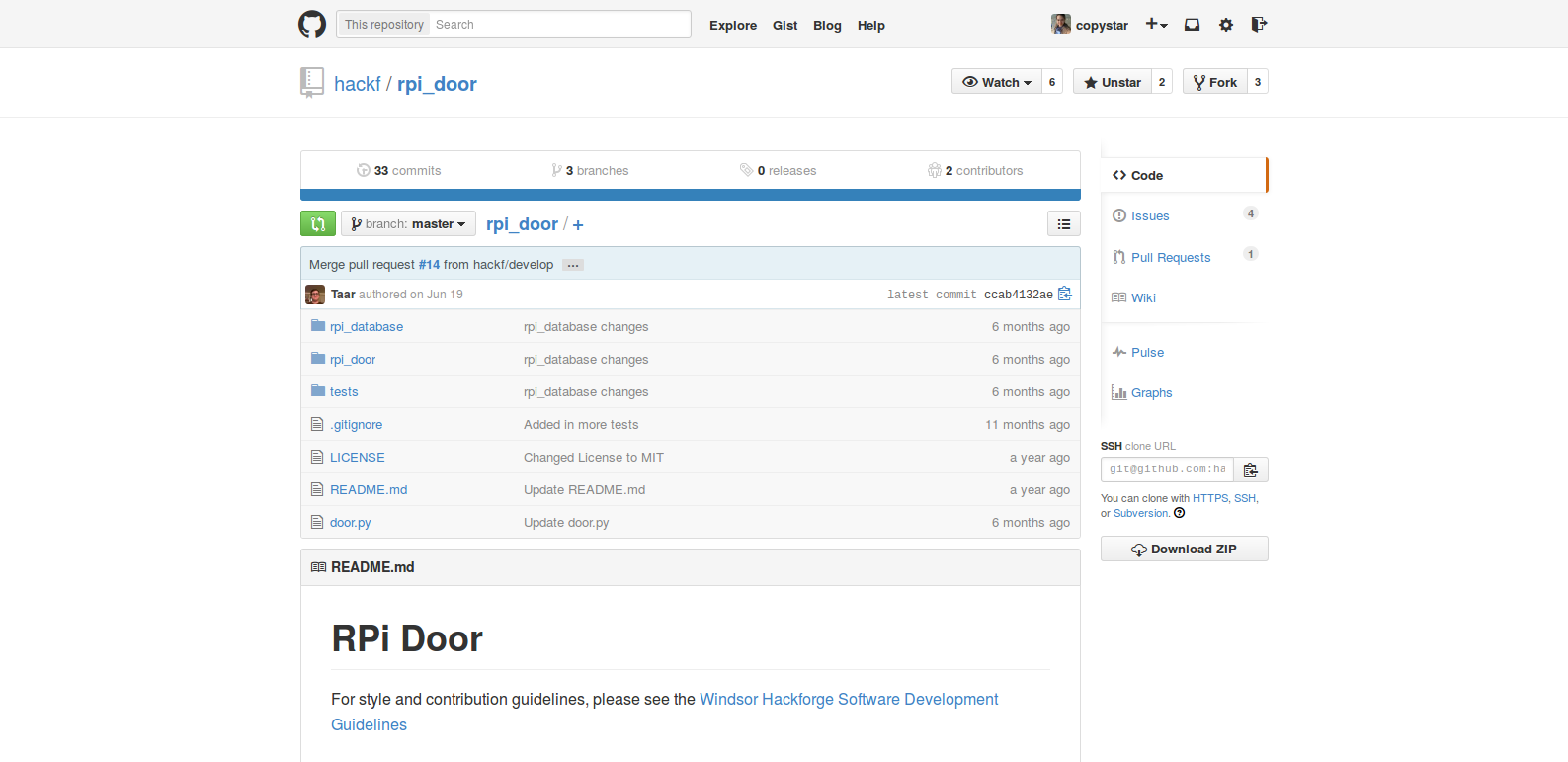Click the repository book icon
The height and width of the screenshot is (762, 1568).
312,82
